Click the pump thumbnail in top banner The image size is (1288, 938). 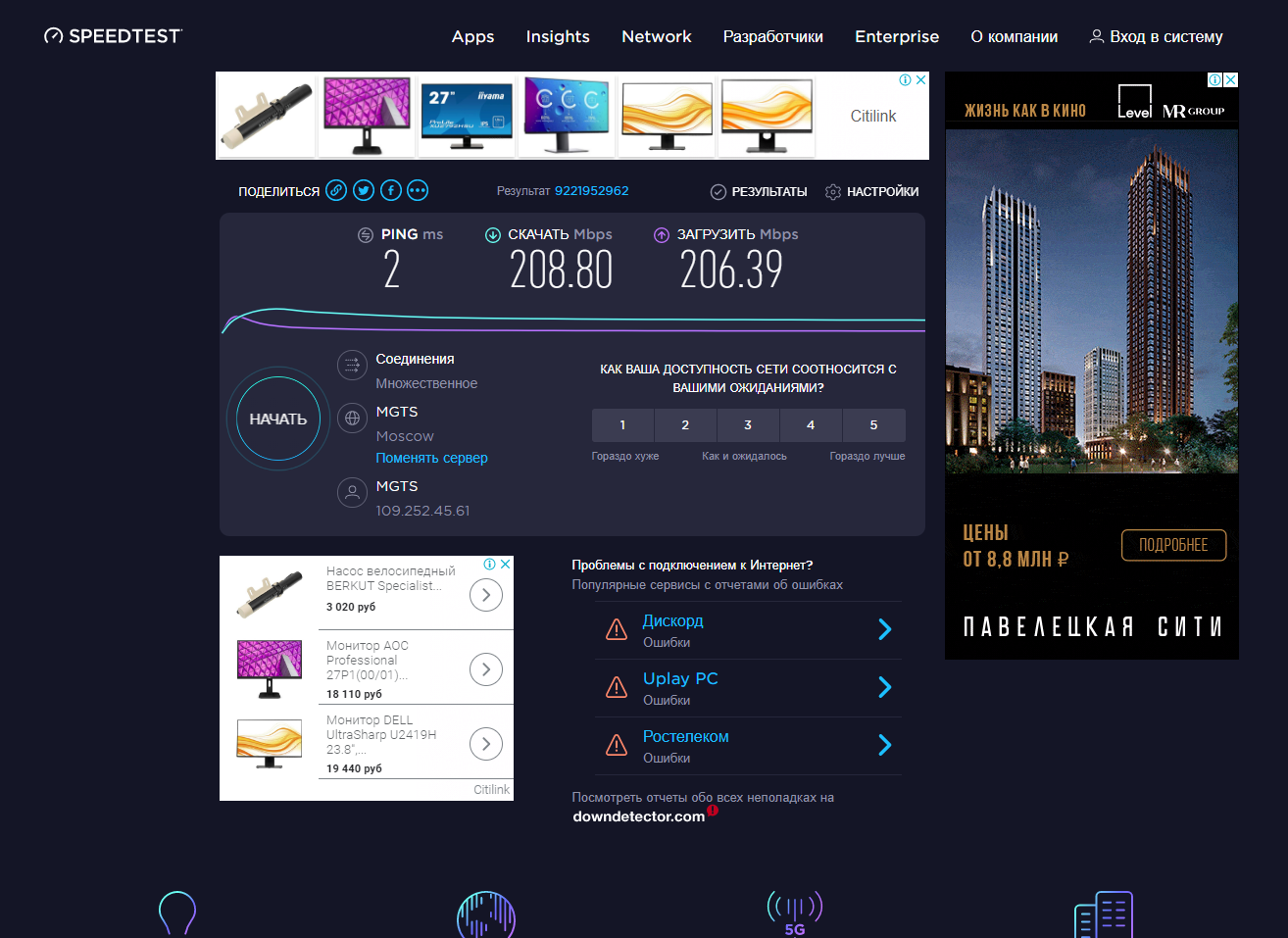coord(266,116)
